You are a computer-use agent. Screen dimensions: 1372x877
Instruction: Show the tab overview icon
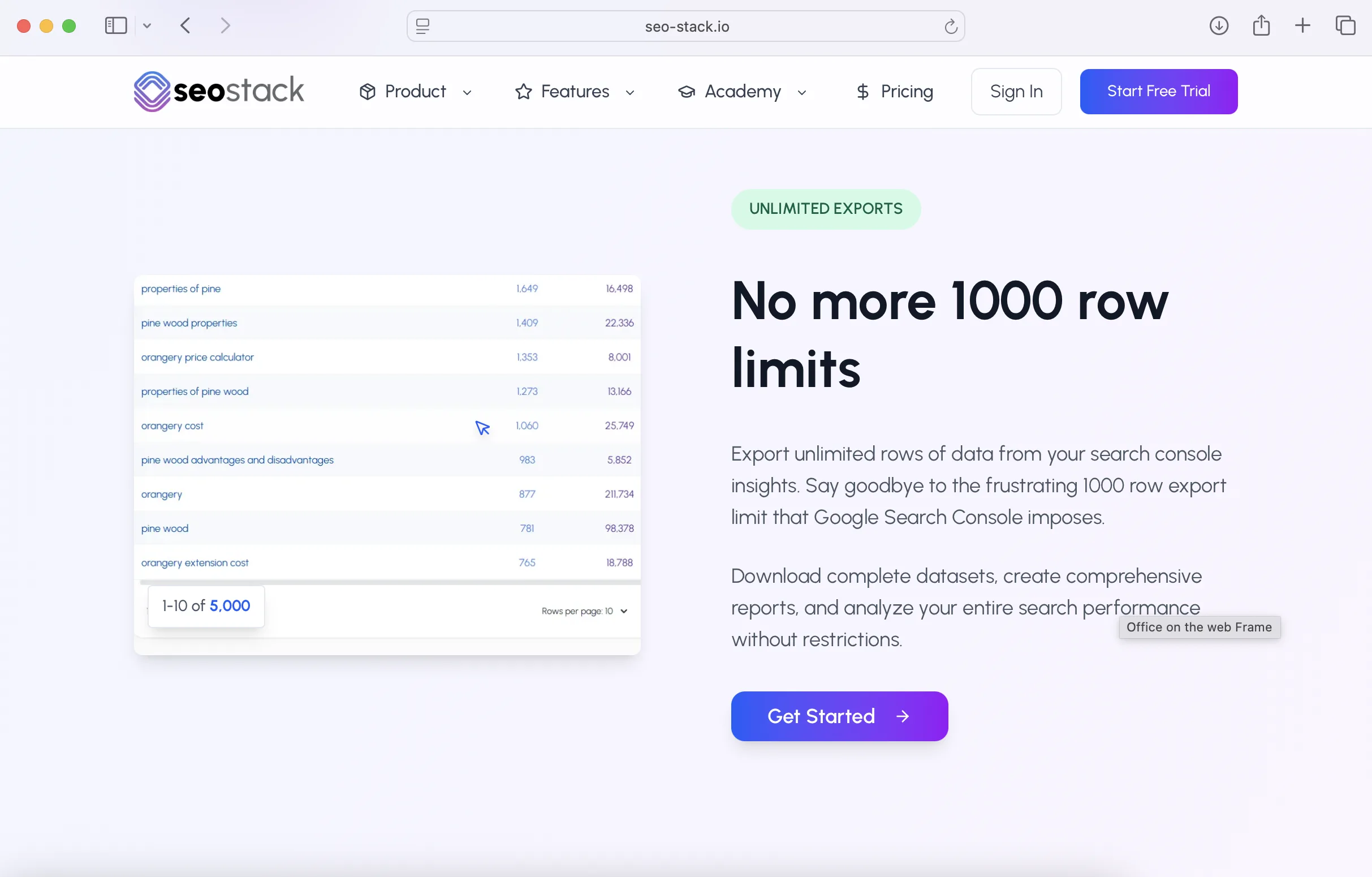click(x=1345, y=25)
